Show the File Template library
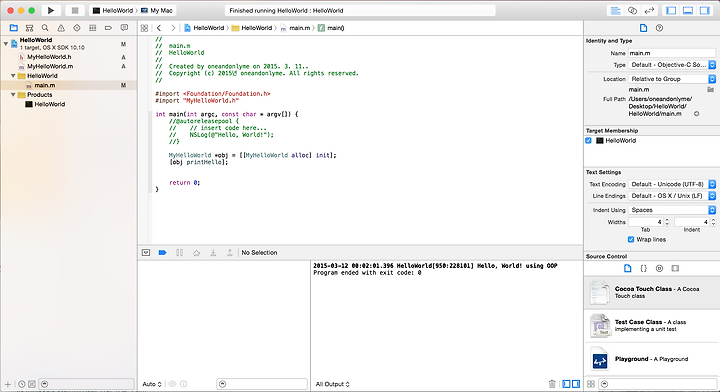The height and width of the screenshot is (392, 720). 628,269
